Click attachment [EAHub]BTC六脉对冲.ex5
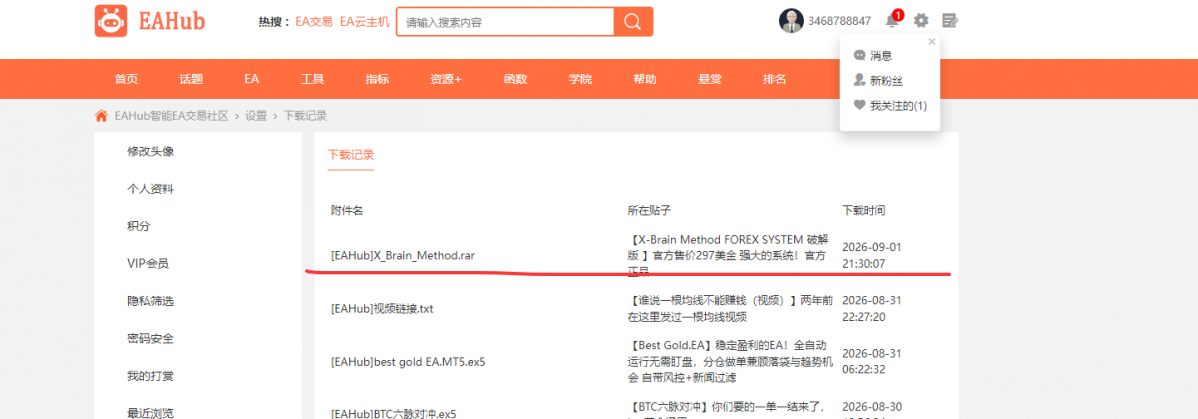The width and height of the screenshot is (1198, 419). point(393,414)
